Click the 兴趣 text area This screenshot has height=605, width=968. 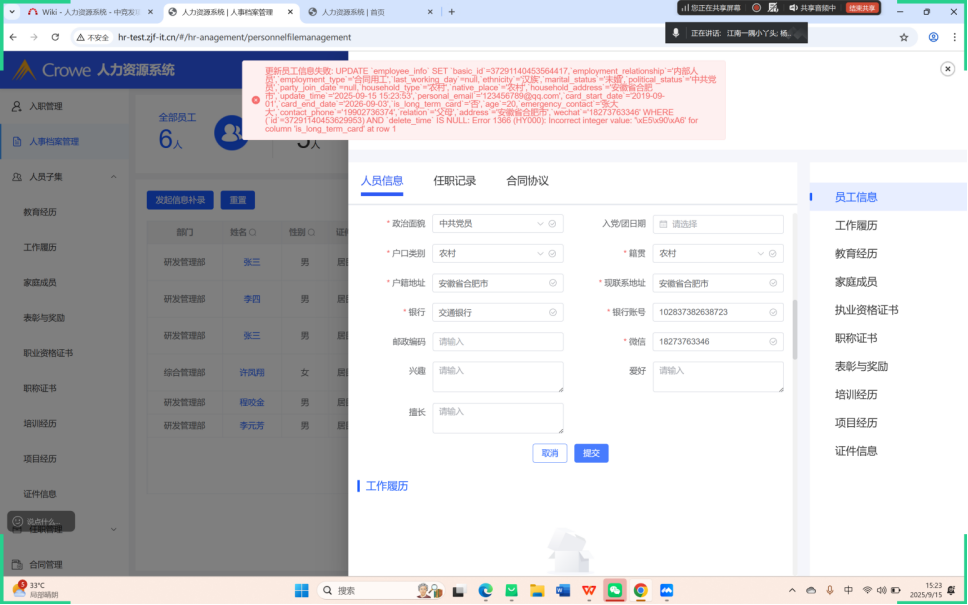click(x=498, y=377)
